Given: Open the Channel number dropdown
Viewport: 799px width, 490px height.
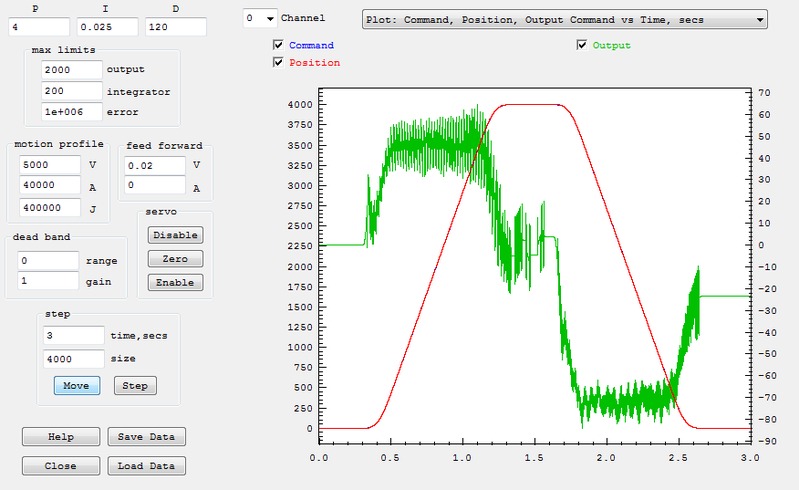Looking at the screenshot, I should click(260, 18).
